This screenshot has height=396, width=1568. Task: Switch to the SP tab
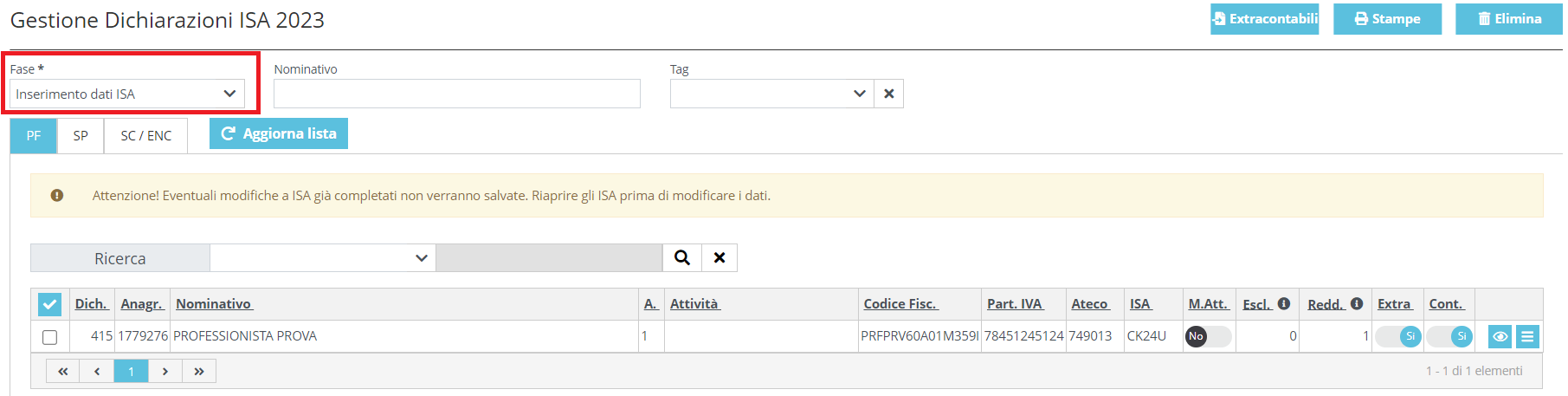[81, 136]
